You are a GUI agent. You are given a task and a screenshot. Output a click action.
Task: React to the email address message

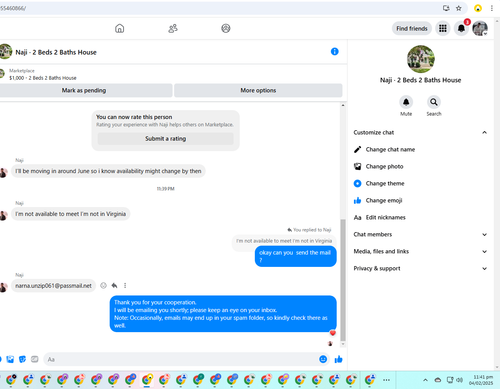[x=103, y=286]
